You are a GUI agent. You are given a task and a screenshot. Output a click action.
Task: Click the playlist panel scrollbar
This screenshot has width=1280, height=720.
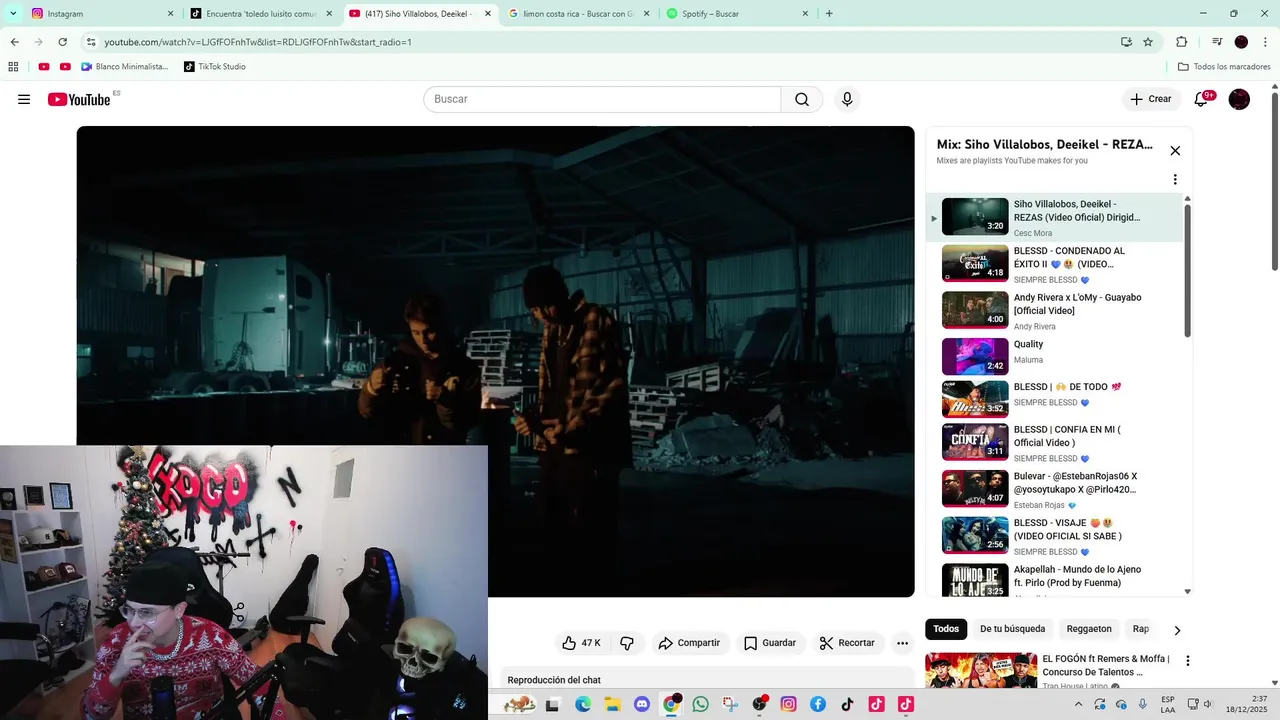pyautogui.click(x=1188, y=270)
